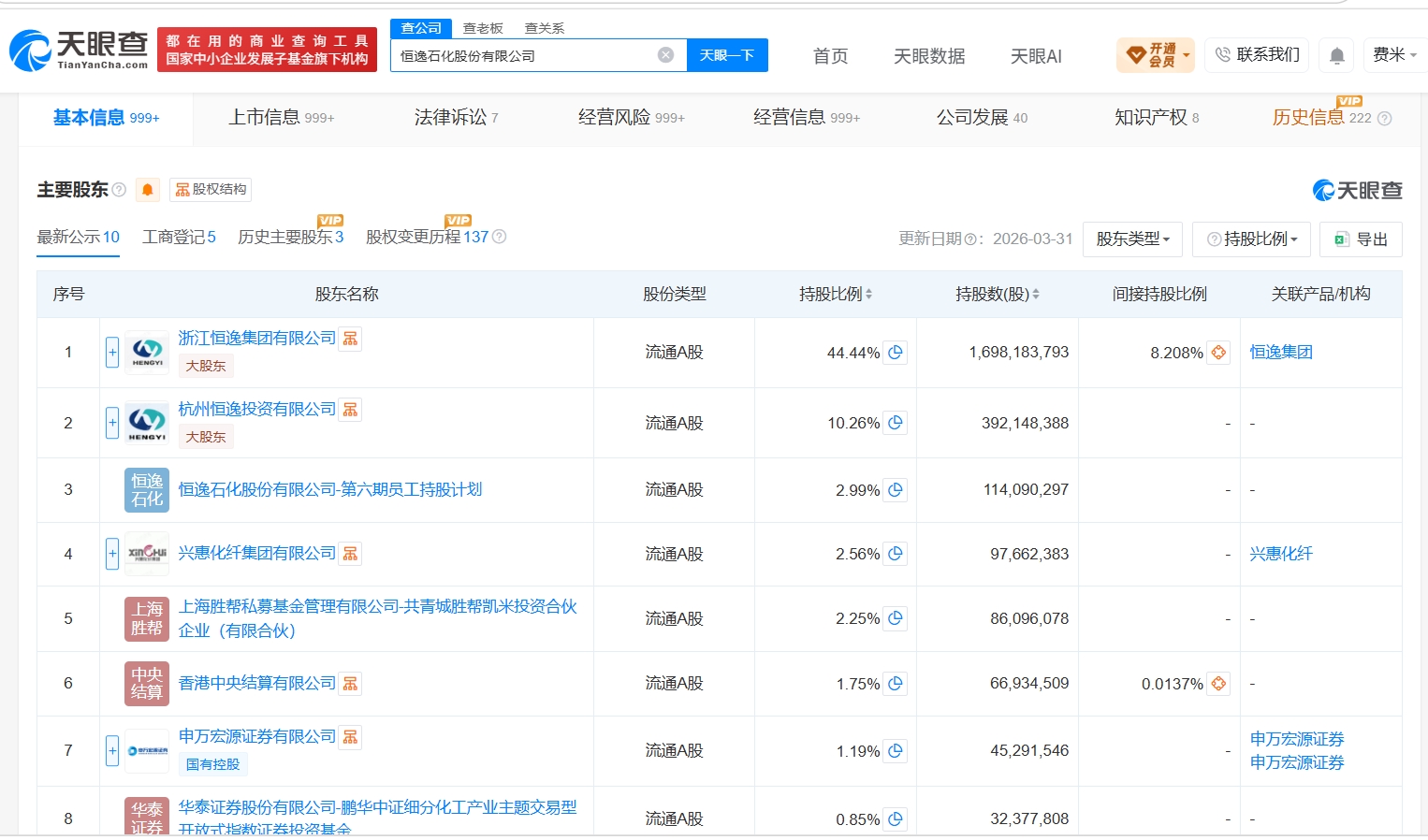This screenshot has width=1428, height=840.
Task: Open the 费米 user account dropdown
Action: tap(1394, 55)
